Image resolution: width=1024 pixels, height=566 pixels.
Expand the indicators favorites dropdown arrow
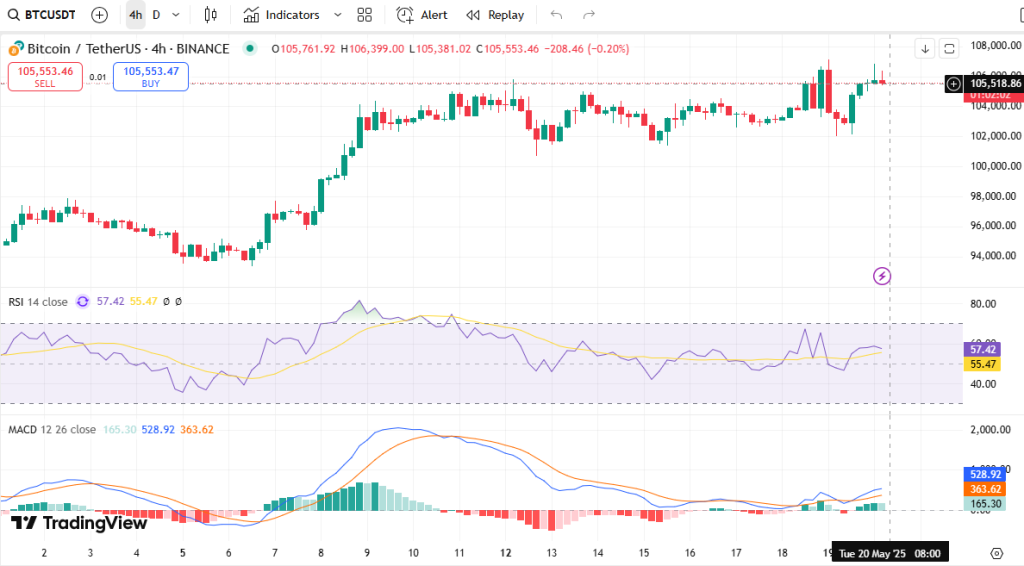tap(337, 15)
